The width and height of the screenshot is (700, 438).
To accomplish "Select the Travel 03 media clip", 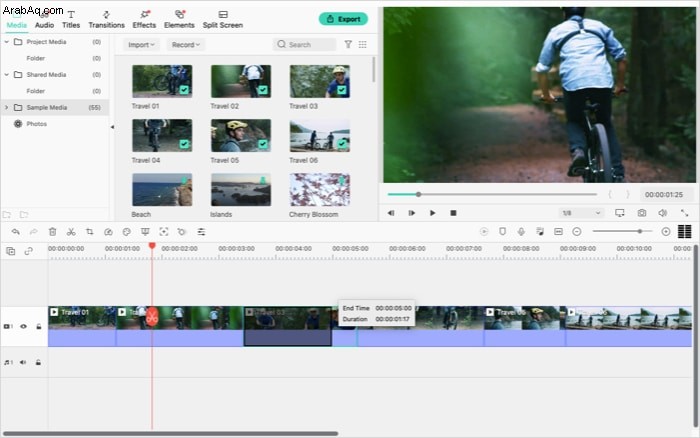I will tap(320, 81).
